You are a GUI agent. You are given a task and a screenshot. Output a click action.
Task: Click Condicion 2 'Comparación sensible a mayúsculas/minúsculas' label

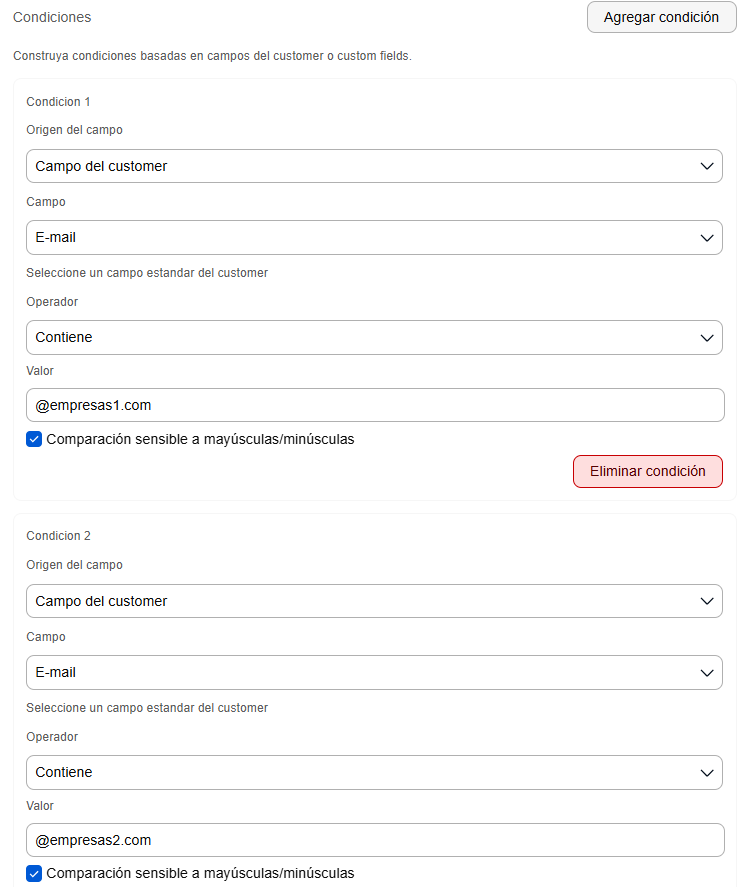200,873
